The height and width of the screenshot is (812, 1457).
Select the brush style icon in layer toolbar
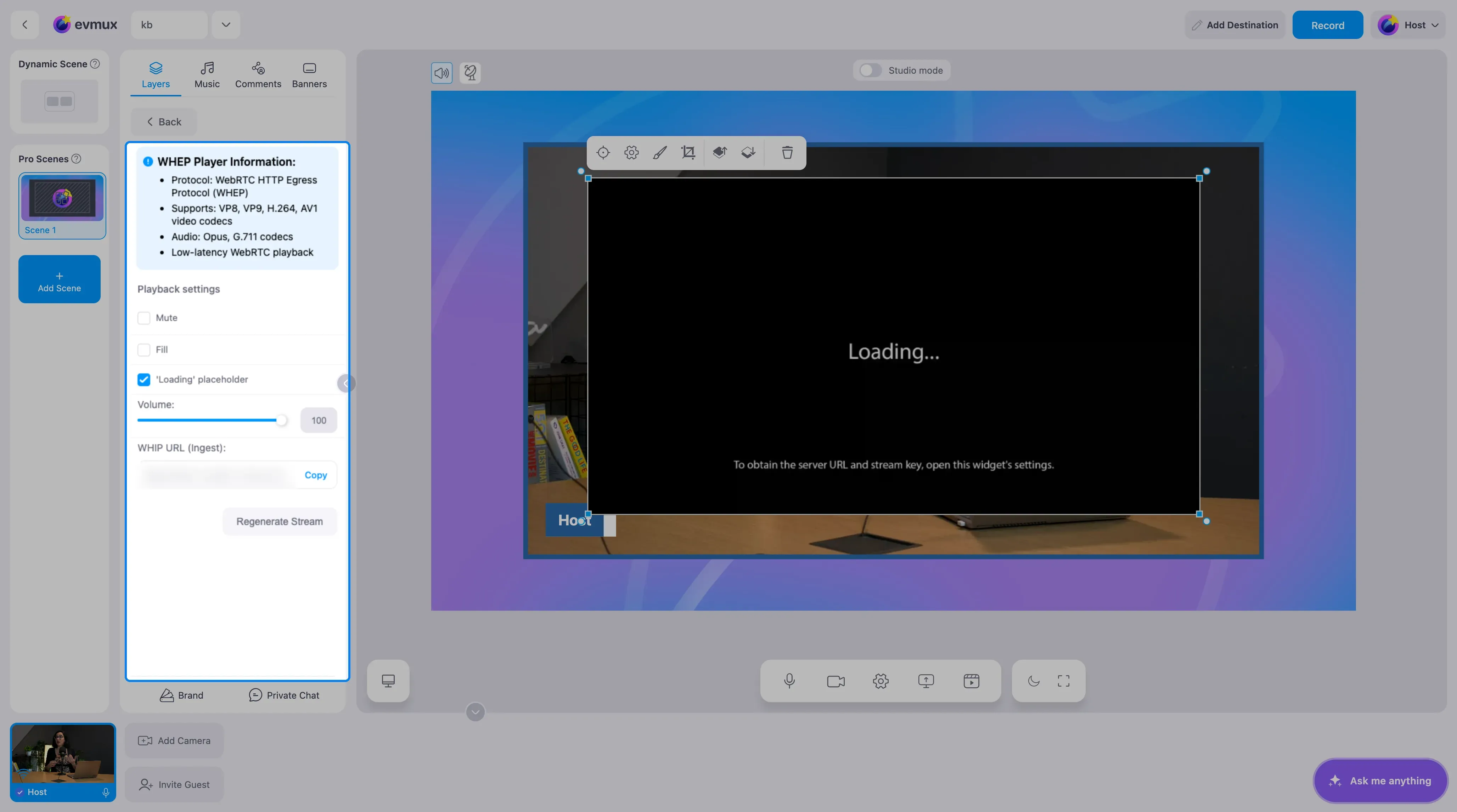click(659, 153)
